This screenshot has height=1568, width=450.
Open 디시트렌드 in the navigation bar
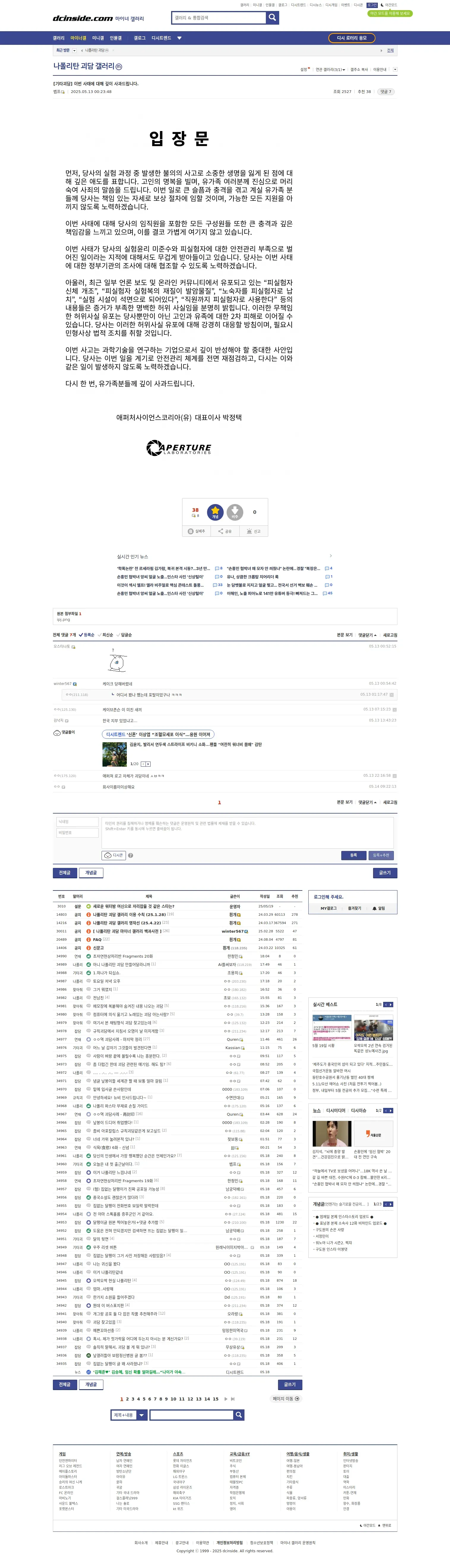point(161,38)
